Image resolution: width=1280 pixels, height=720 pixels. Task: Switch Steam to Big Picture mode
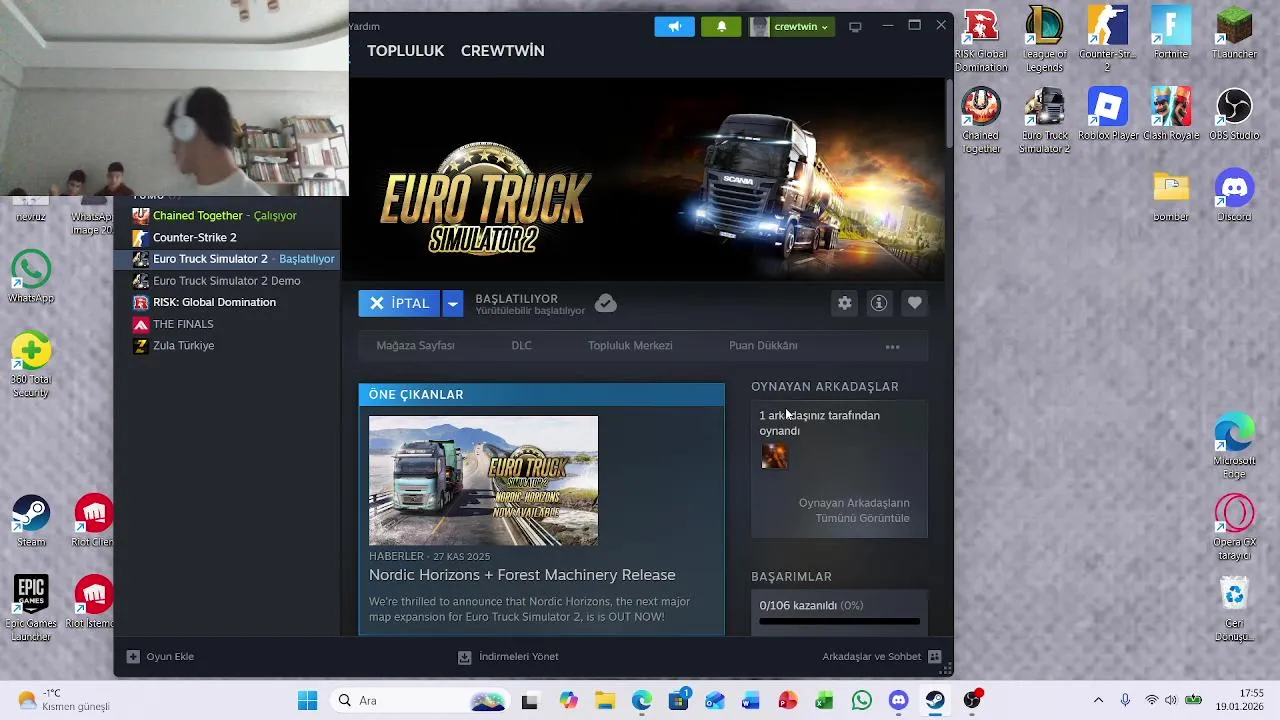point(855,27)
